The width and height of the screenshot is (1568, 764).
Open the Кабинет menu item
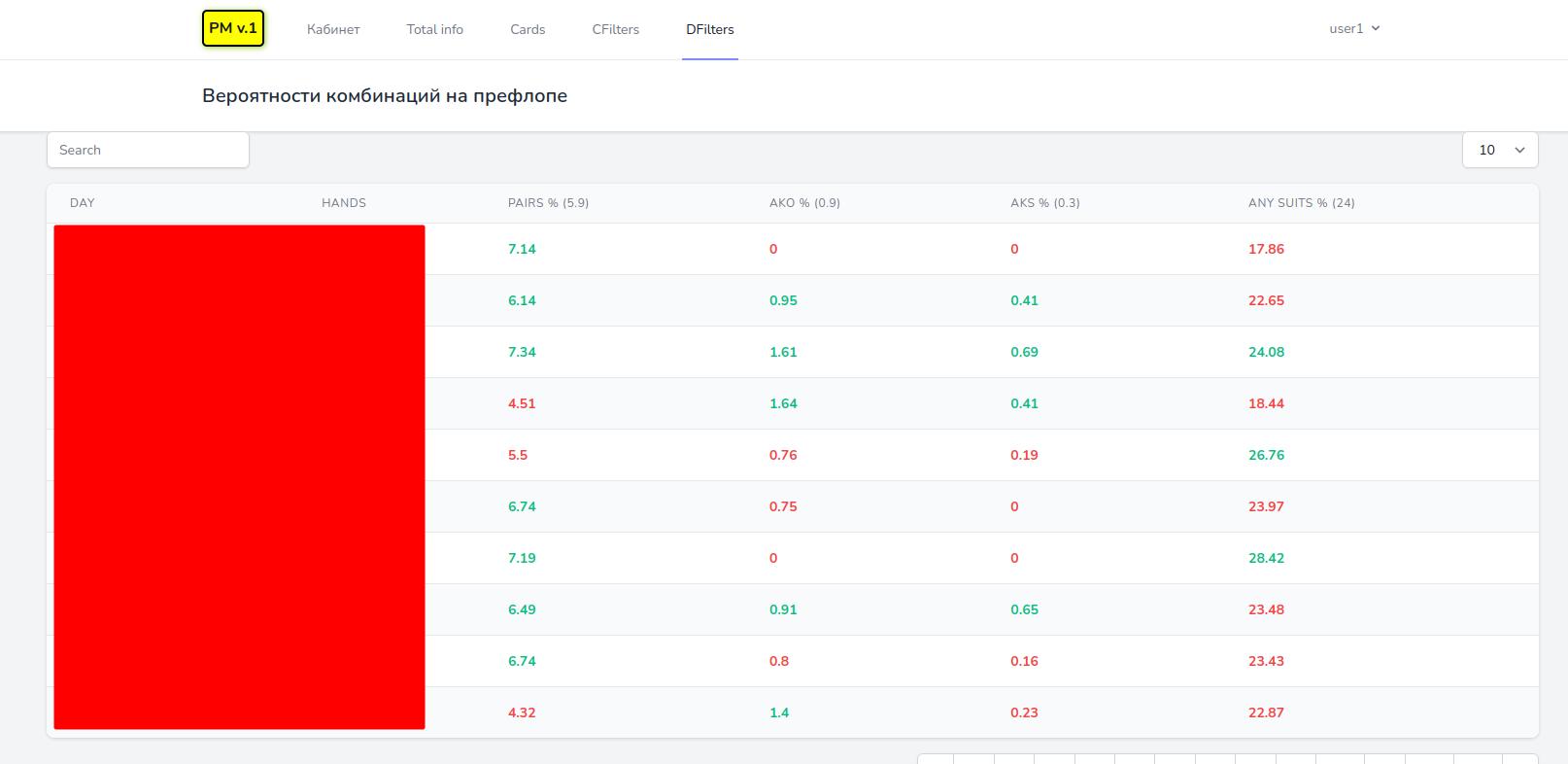pyautogui.click(x=333, y=29)
